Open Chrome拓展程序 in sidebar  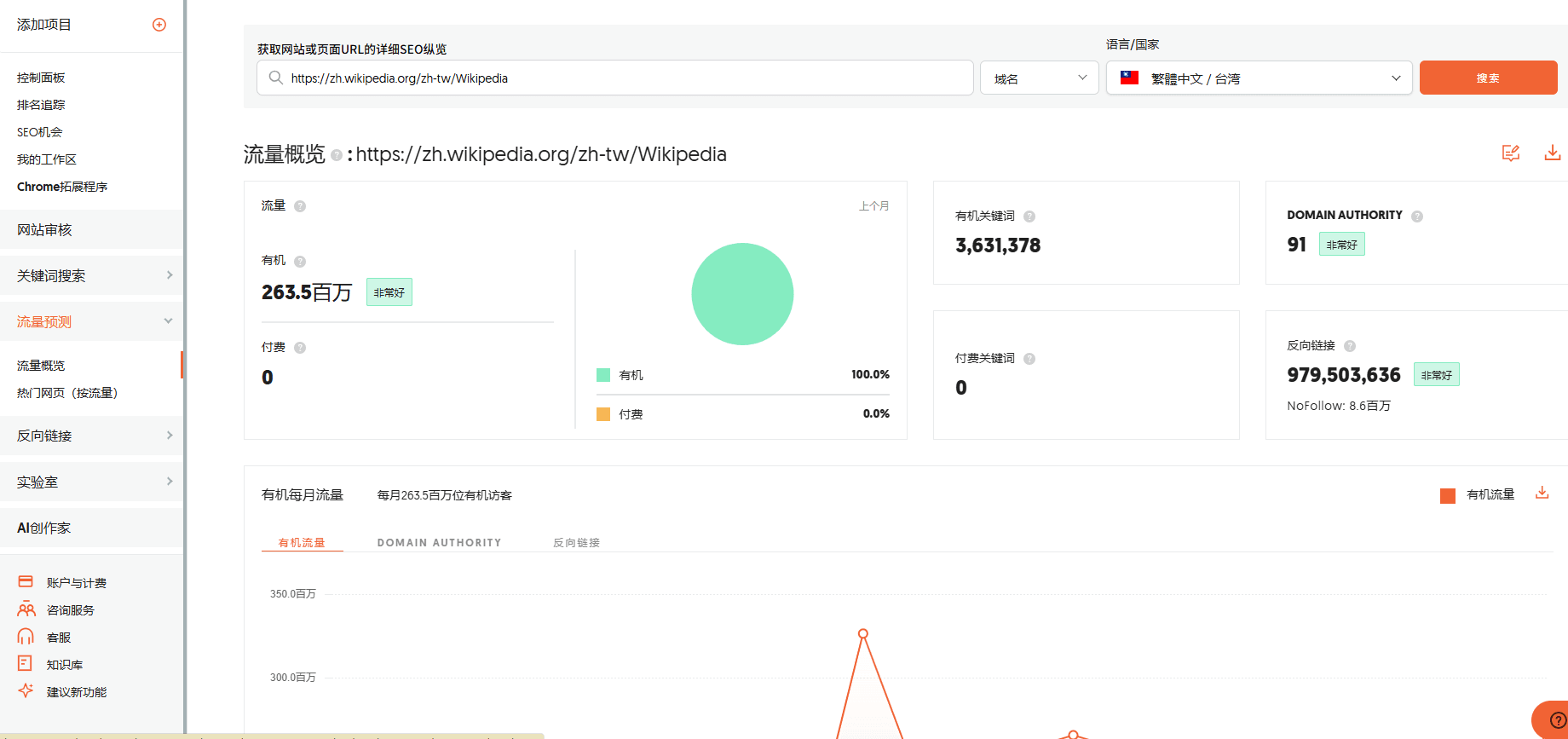pyautogui.click(x=62, y=187)
